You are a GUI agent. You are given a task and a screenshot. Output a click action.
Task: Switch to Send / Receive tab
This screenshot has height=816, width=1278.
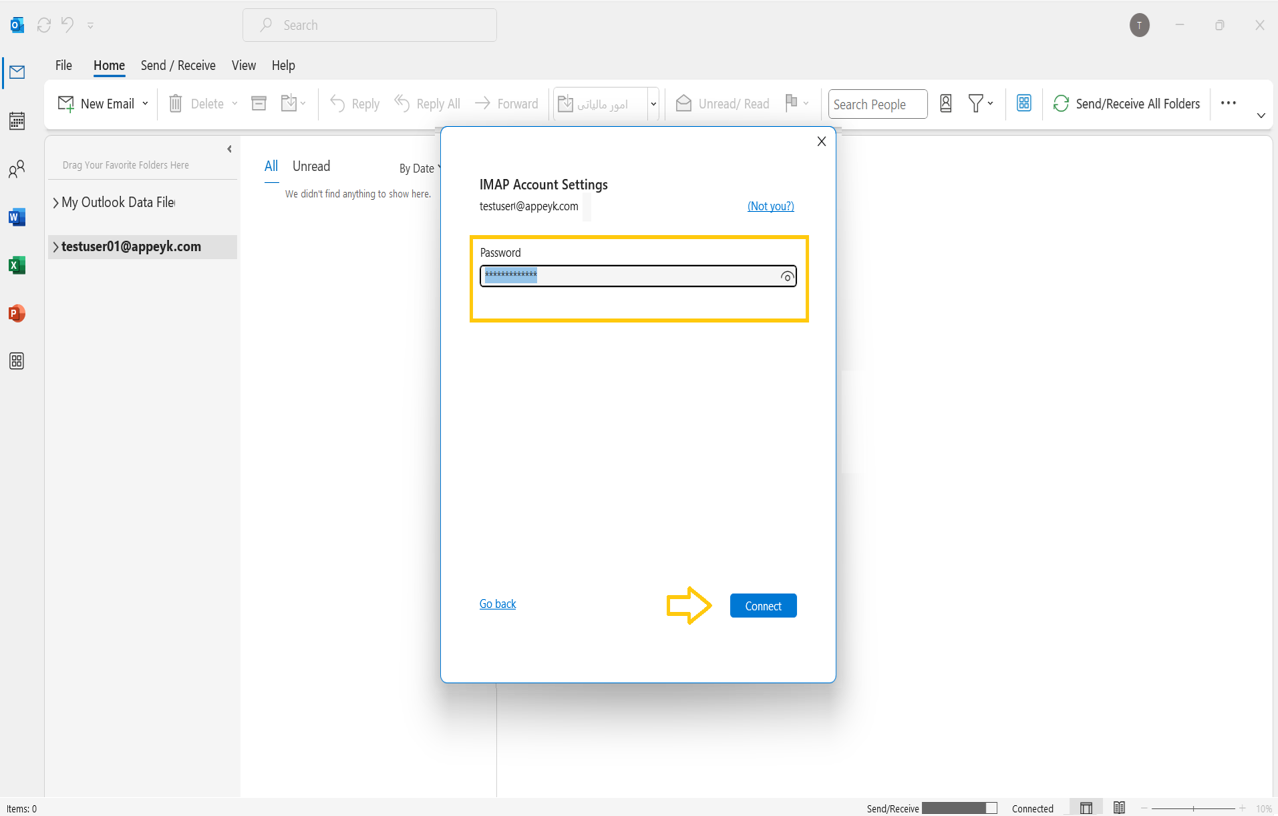pos(178,65)
